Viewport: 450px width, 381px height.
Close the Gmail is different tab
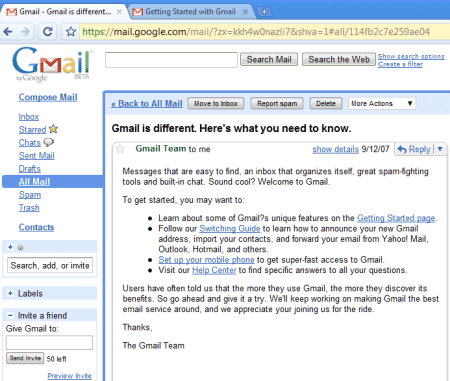(119, 12)
